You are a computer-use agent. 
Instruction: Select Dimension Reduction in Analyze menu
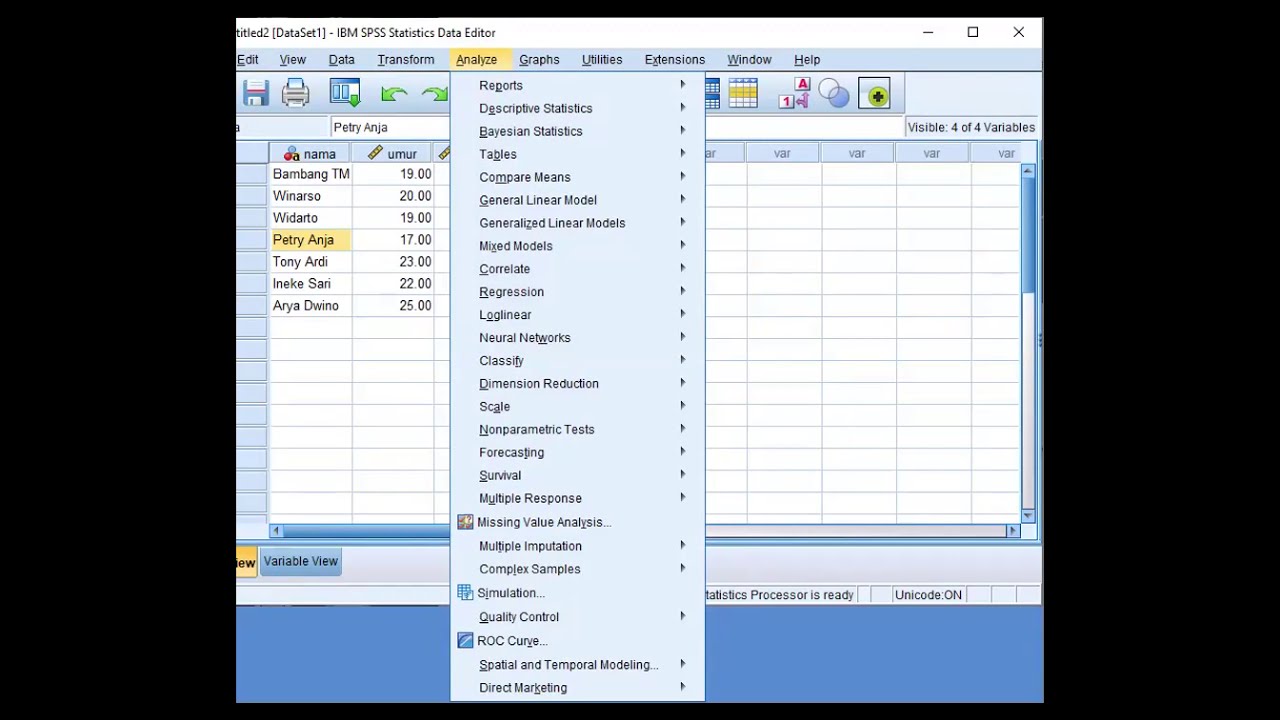click(577, 384)
